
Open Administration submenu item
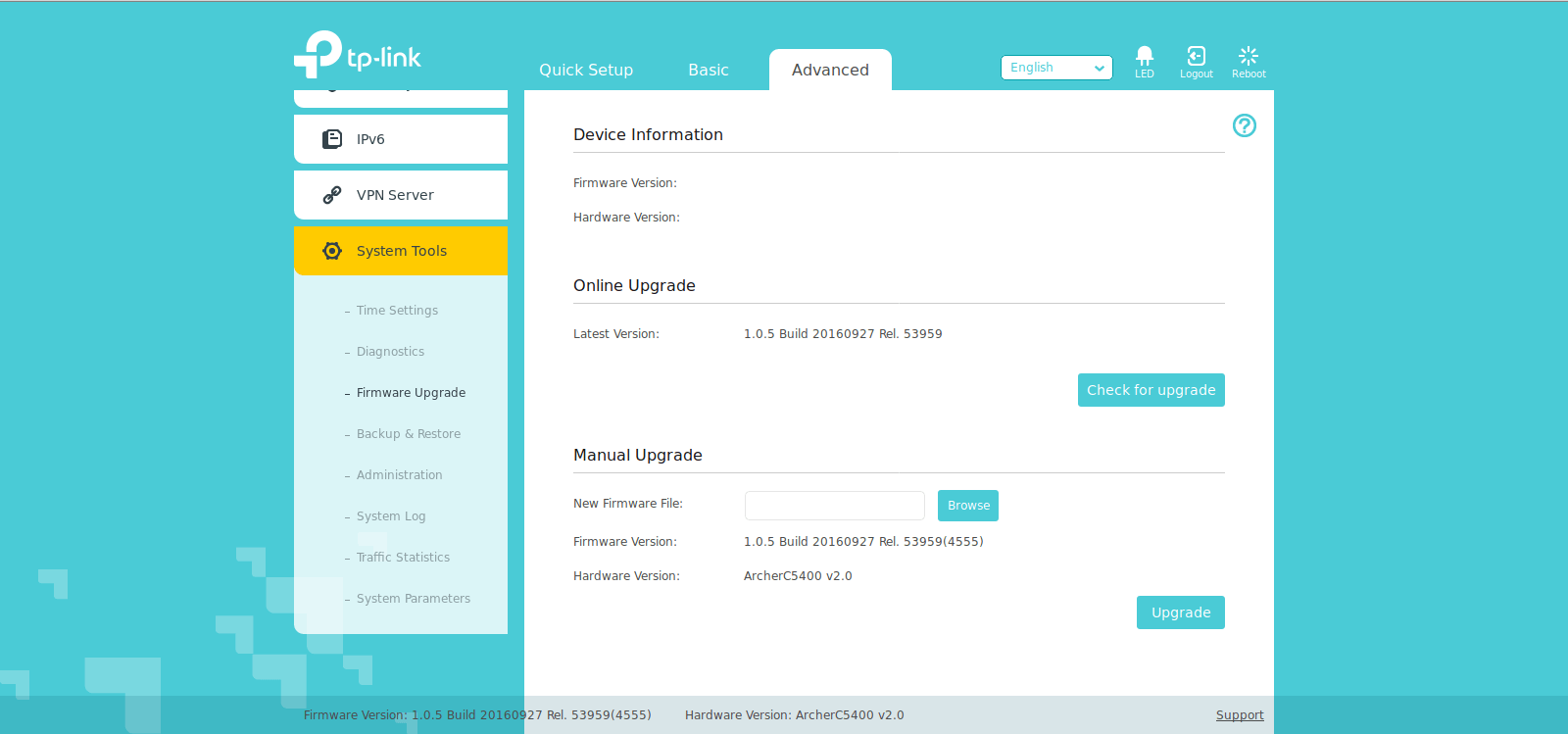399,475
